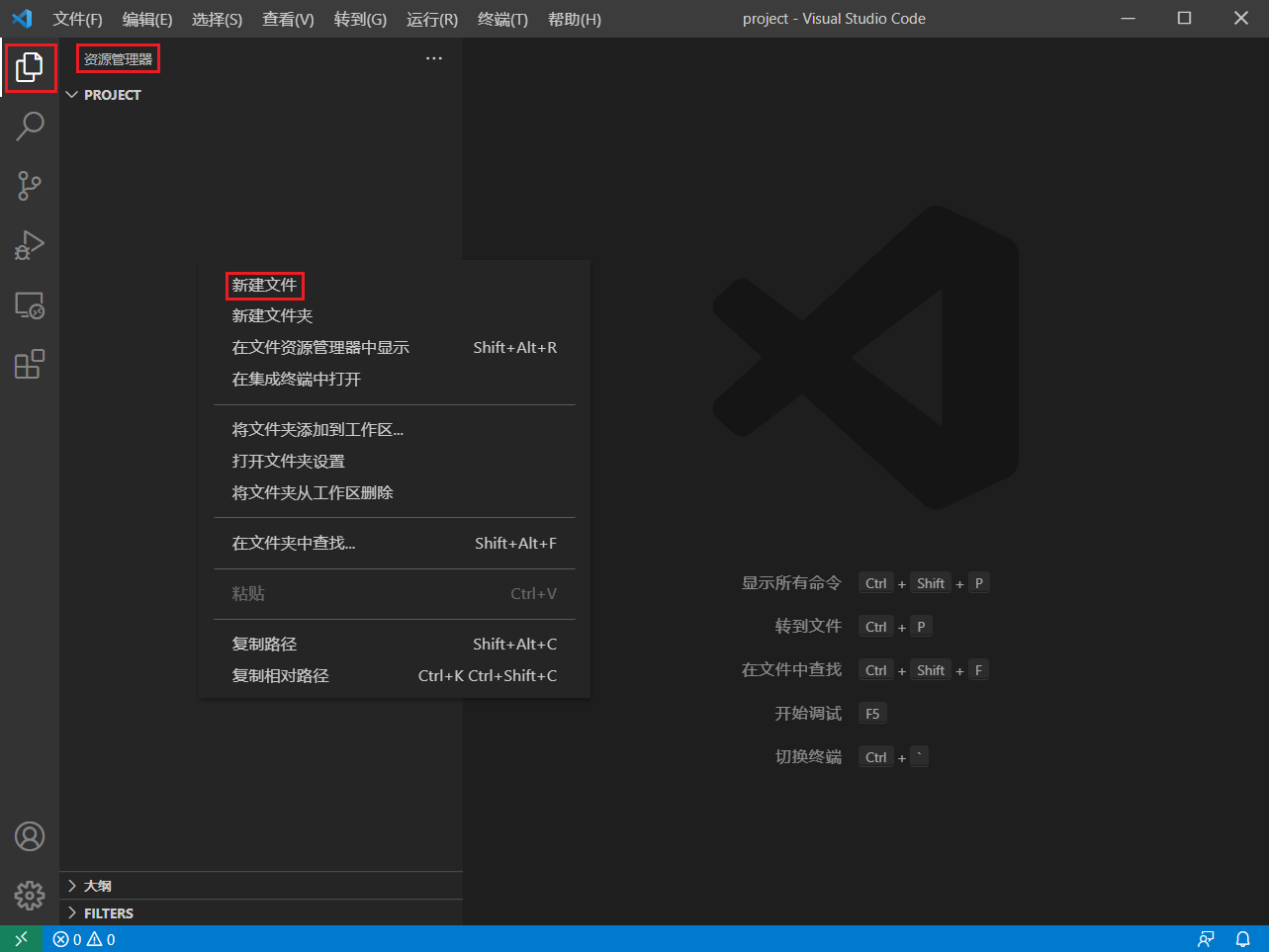Minimize the VS Code window
This screenshot has width=1269, height=952.
[x=1129, y=19]
